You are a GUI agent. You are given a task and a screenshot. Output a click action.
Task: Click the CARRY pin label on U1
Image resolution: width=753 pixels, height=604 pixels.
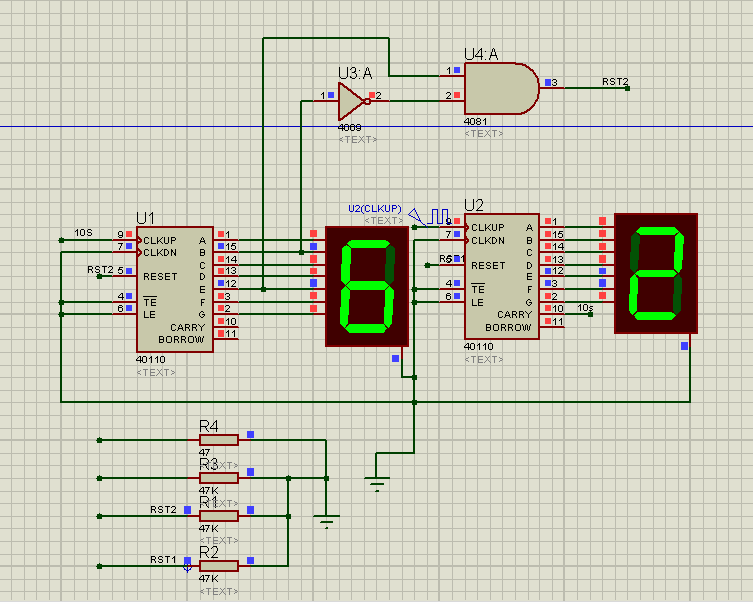187,327
